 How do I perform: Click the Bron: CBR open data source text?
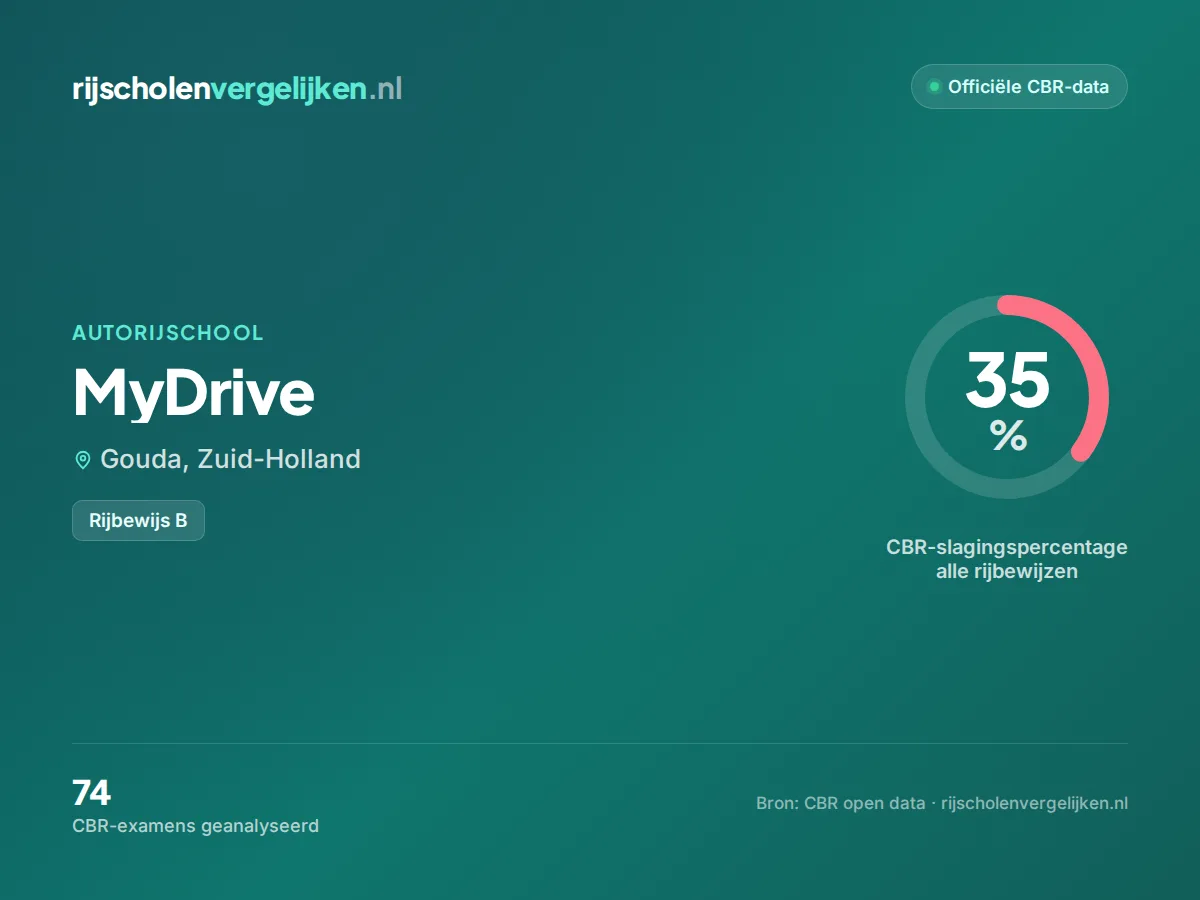point(942,803)
